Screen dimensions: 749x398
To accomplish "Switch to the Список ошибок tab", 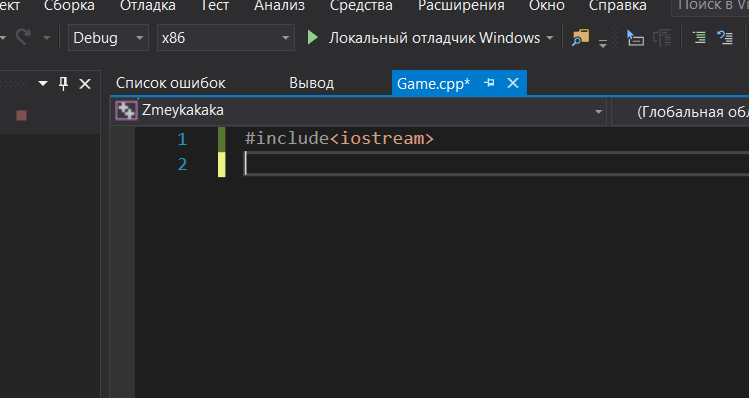I will coord(171,83).
